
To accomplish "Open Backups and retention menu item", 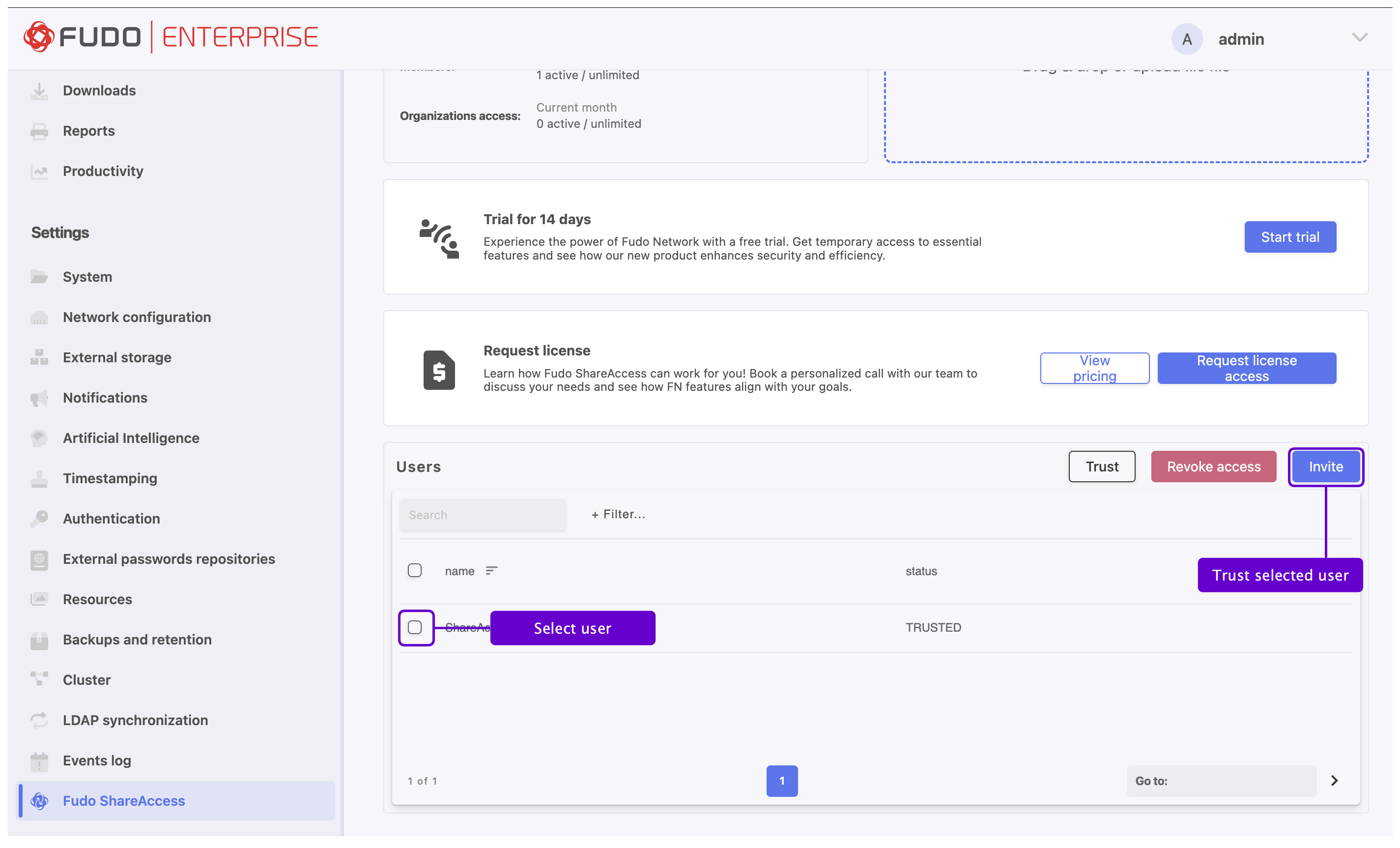I will coord(137,640).
